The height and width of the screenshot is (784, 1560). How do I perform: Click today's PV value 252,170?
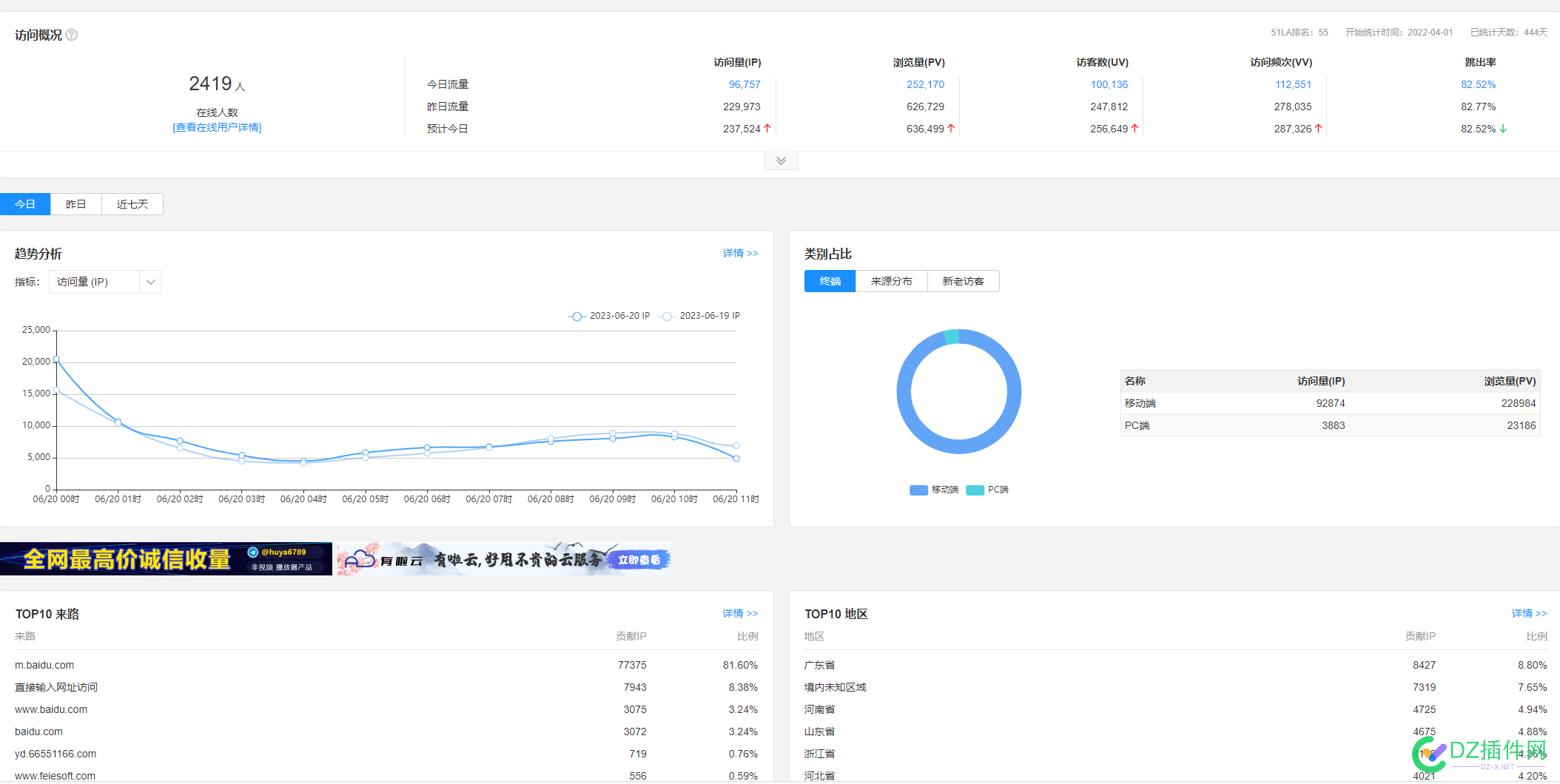(x=925, y=84)
